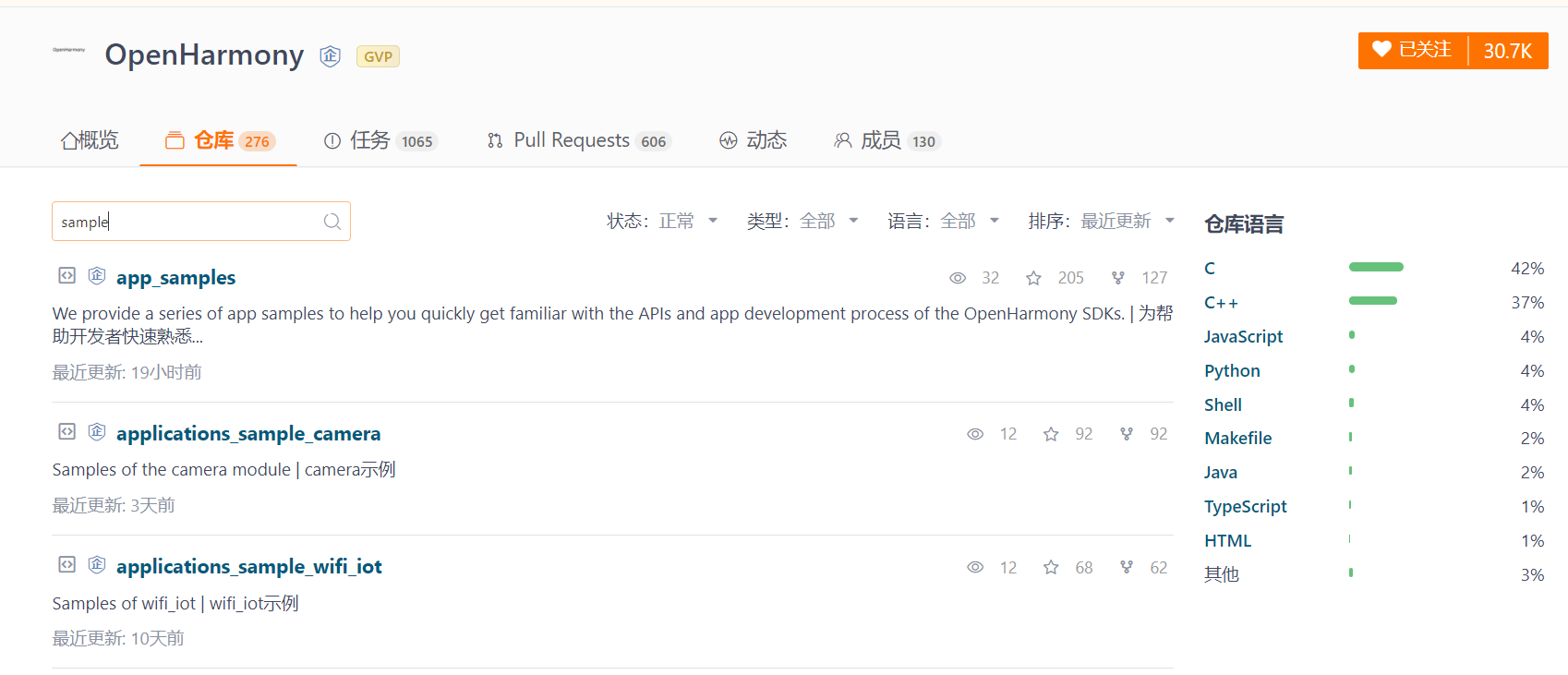Click the code repo icon beside app_samples
1568x675 pixels.
(x=66, y=275)
